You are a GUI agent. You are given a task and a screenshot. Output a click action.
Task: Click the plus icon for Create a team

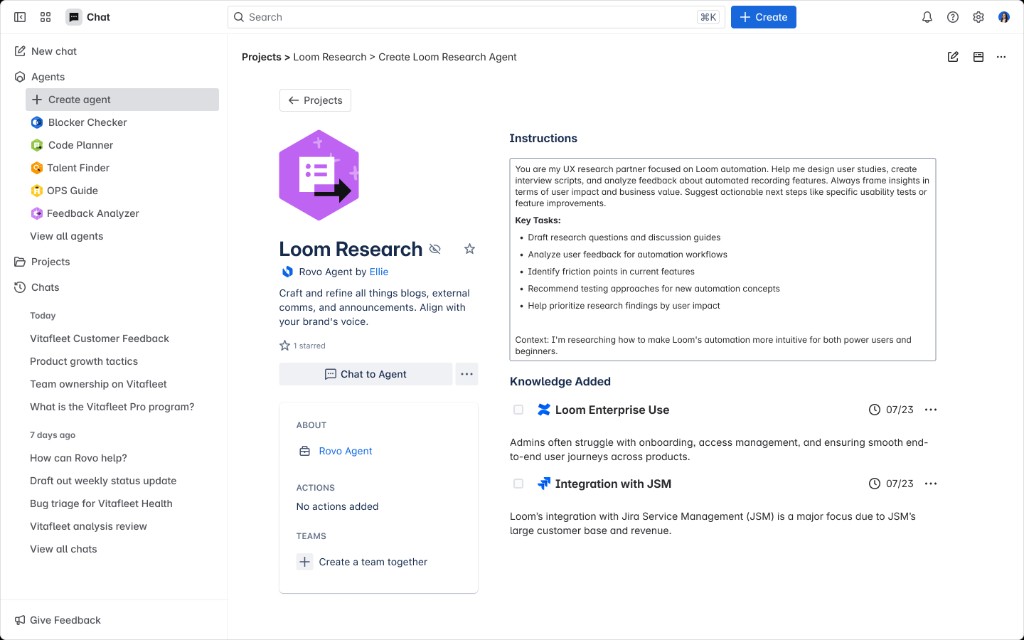click(x=304, y=562)
